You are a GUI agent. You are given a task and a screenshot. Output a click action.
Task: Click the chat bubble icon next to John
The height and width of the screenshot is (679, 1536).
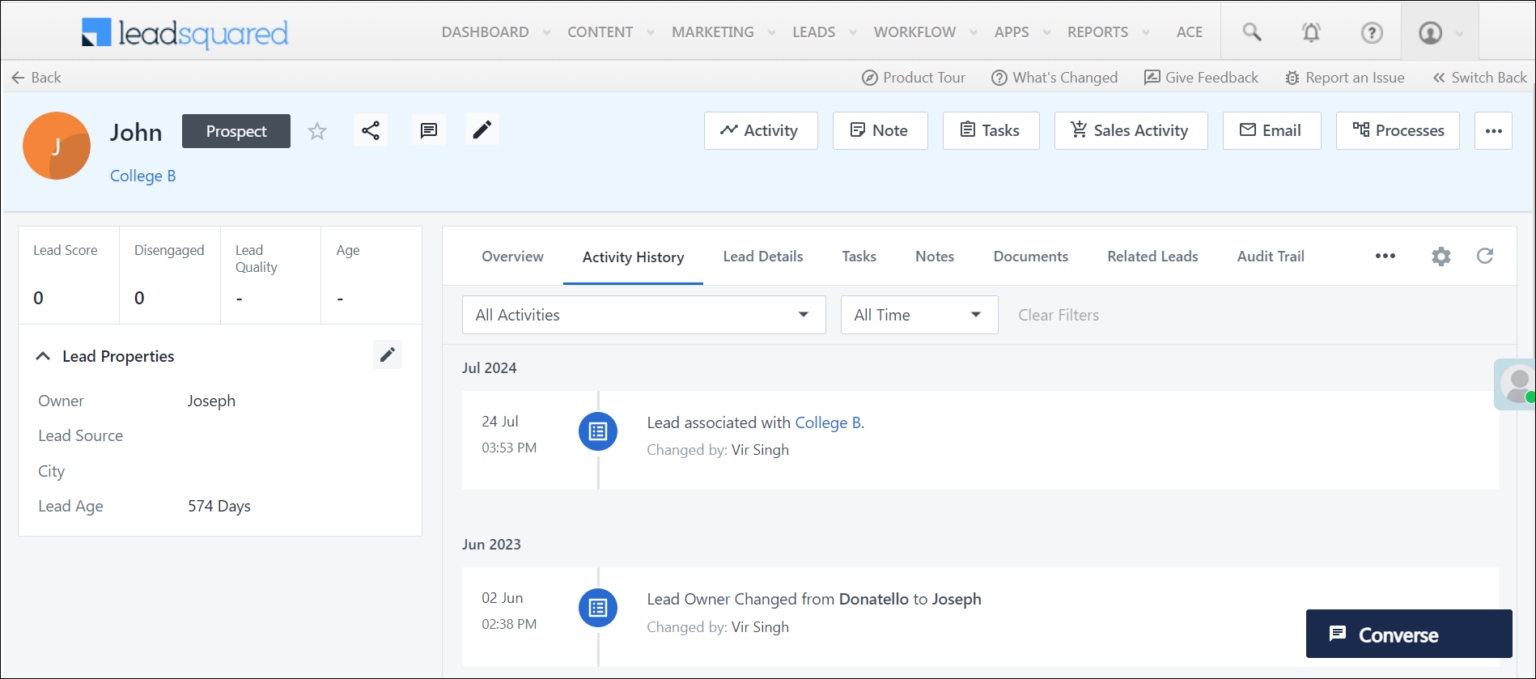(x=429, y=130)
